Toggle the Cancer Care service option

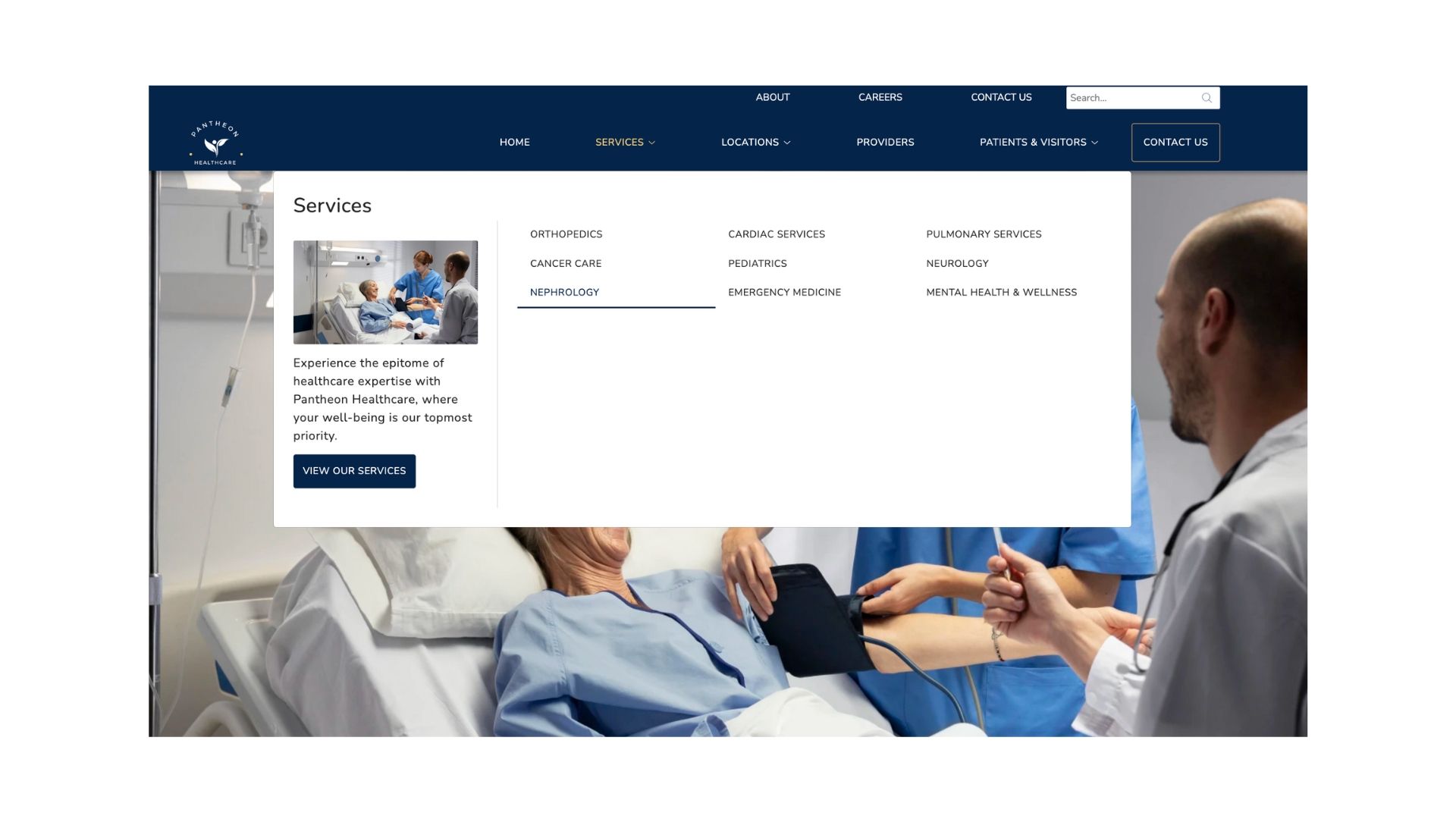pyautogui.click(x=564, y=263)
